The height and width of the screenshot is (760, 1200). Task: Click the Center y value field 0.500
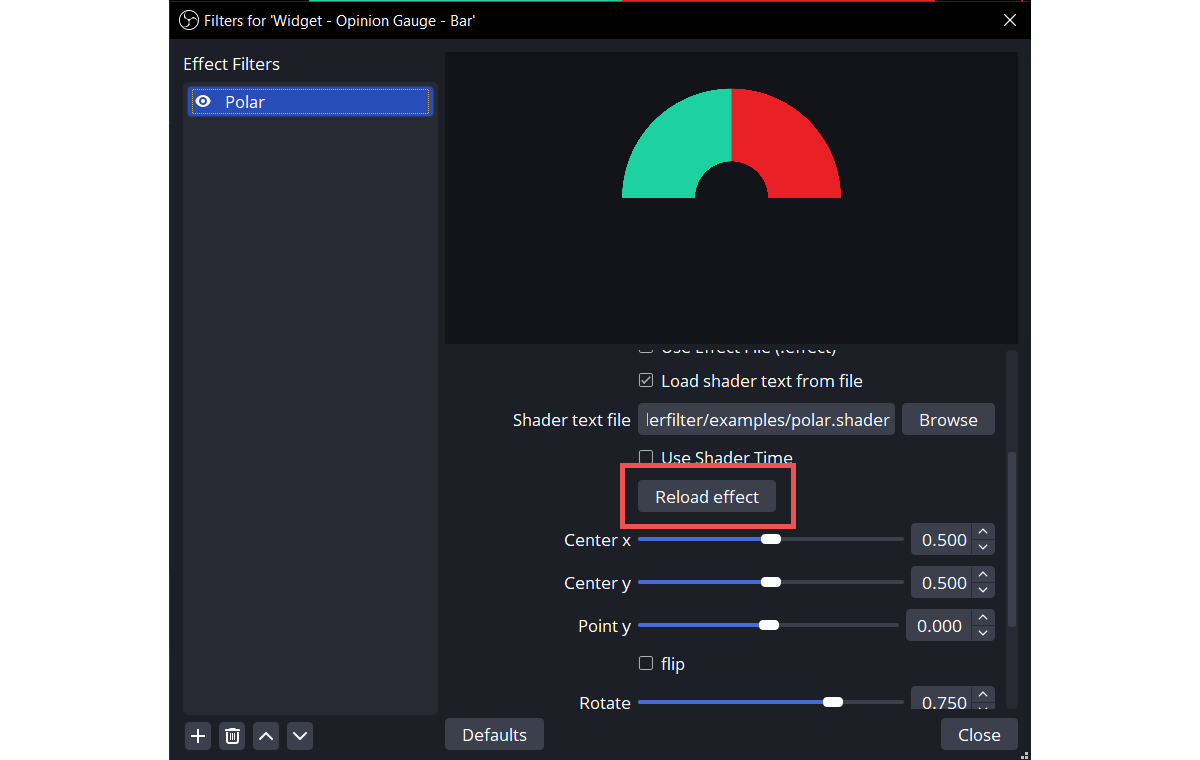click(x=941, y=583)
